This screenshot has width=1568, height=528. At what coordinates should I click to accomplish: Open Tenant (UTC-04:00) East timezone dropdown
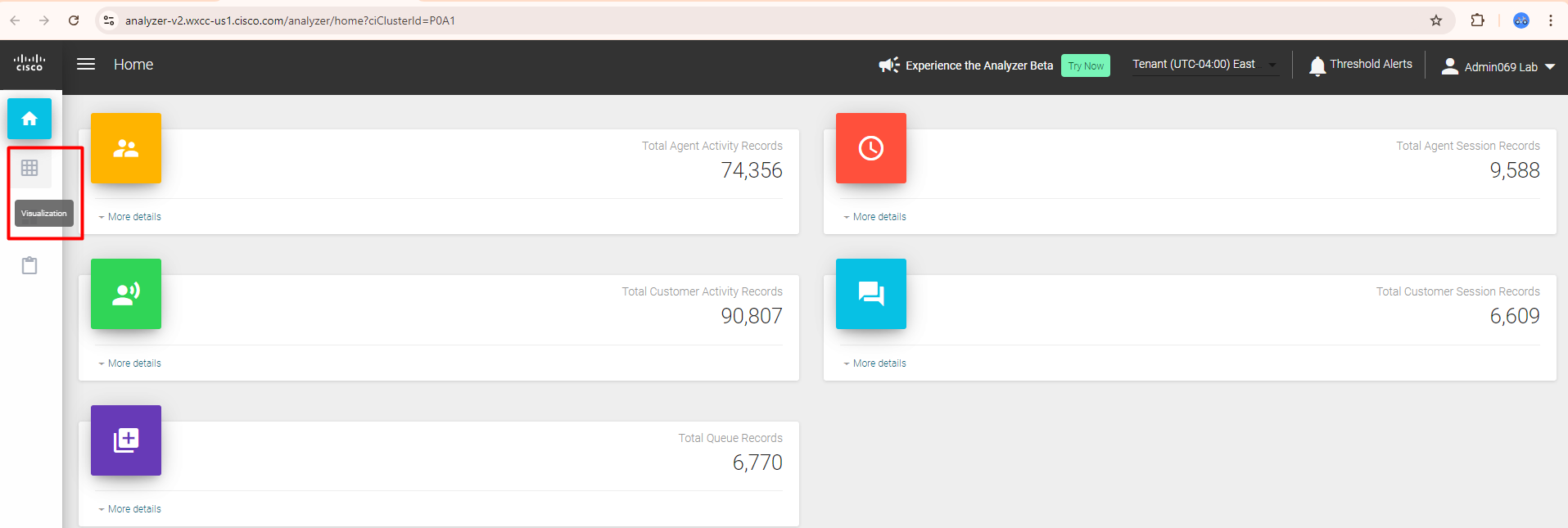[x=1204, y=65]
